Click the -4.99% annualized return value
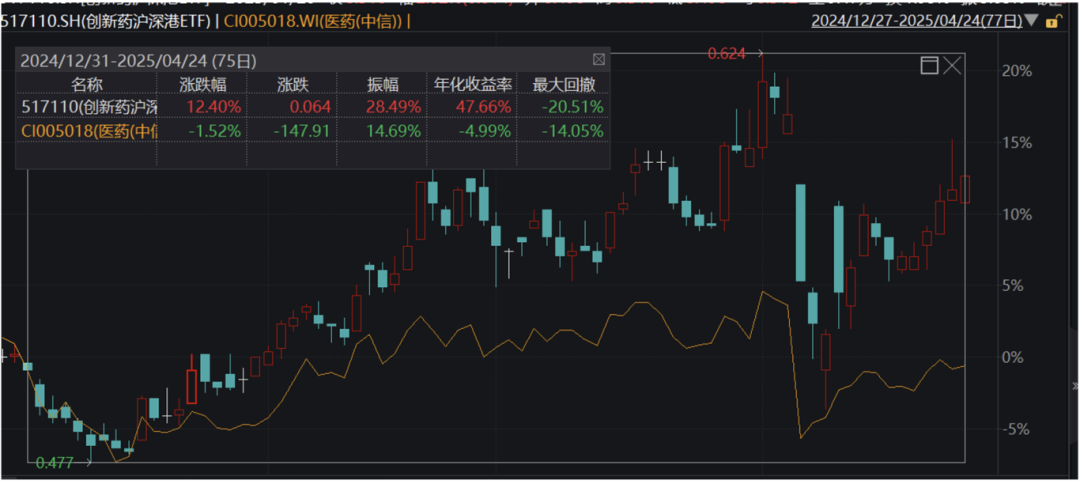Image resolution: width=1080 pixels, height=484 pixels. 483,131
